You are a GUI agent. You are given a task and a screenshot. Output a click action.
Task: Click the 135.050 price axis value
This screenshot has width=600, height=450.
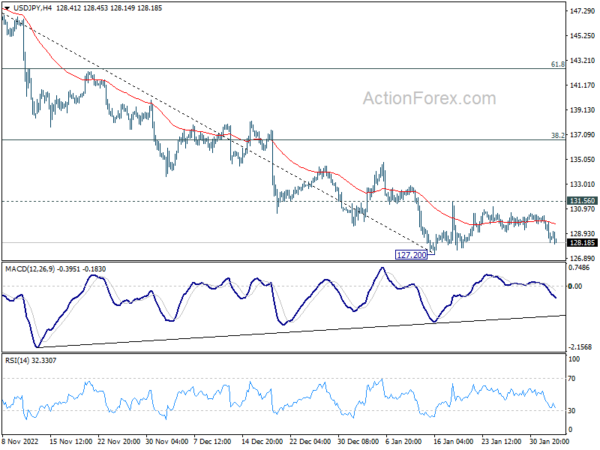coord(582,159)
